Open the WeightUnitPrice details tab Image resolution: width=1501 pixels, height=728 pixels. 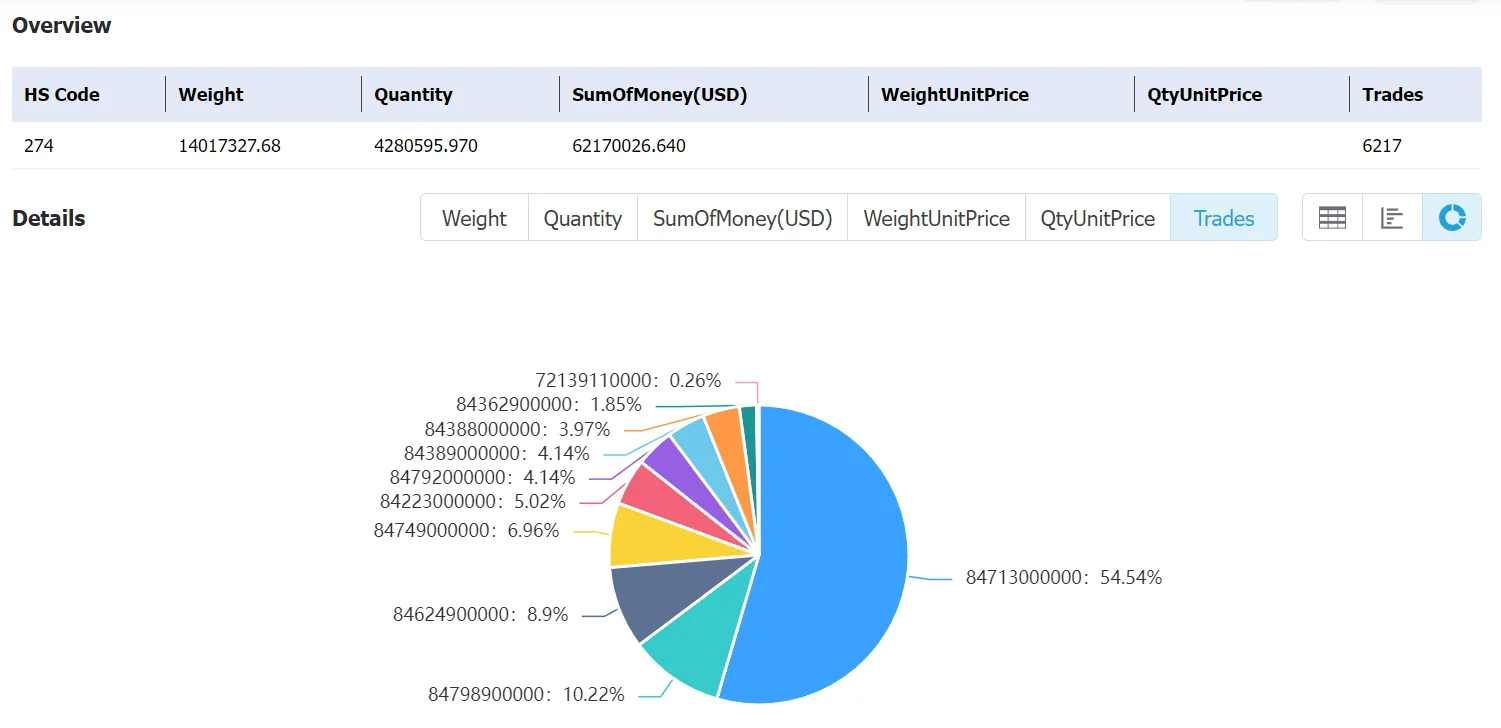pos(936,218)
